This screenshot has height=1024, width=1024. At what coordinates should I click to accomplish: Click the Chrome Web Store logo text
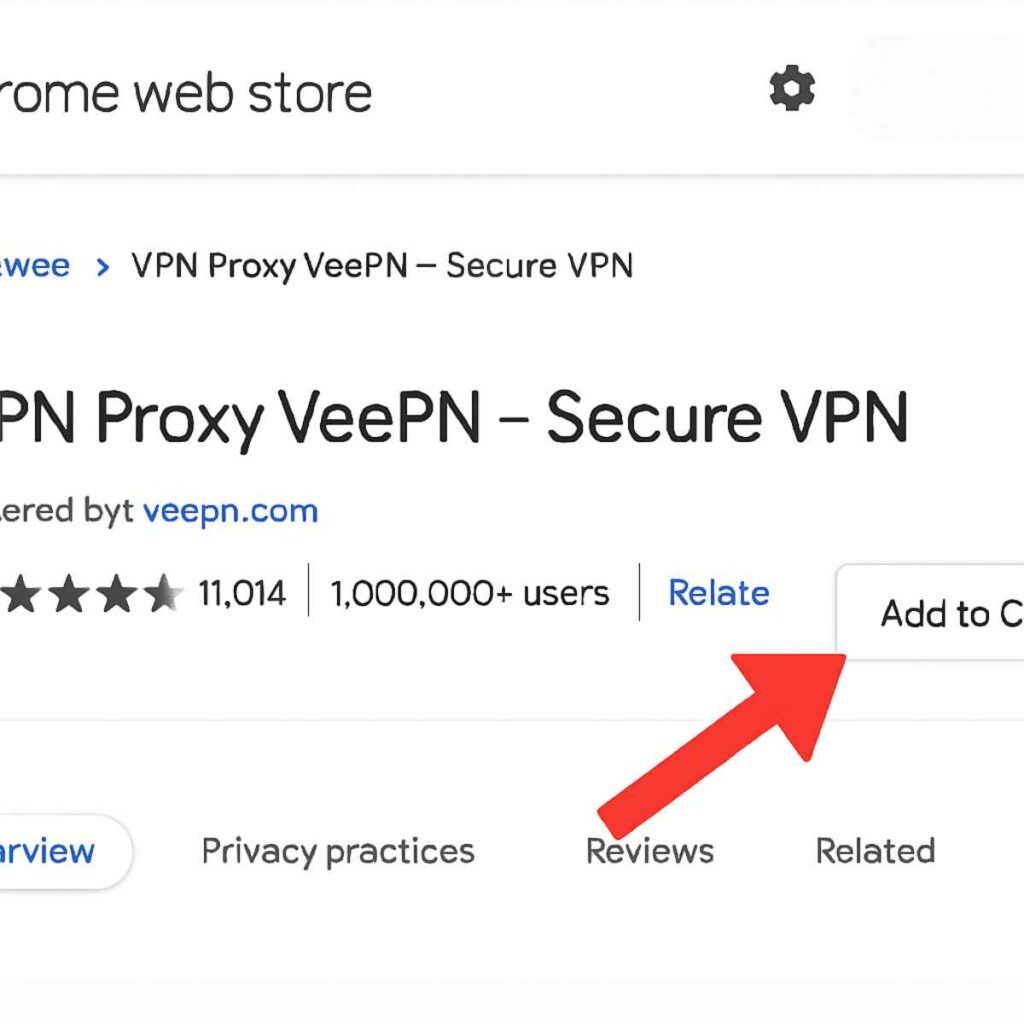(x=185, y=92)
